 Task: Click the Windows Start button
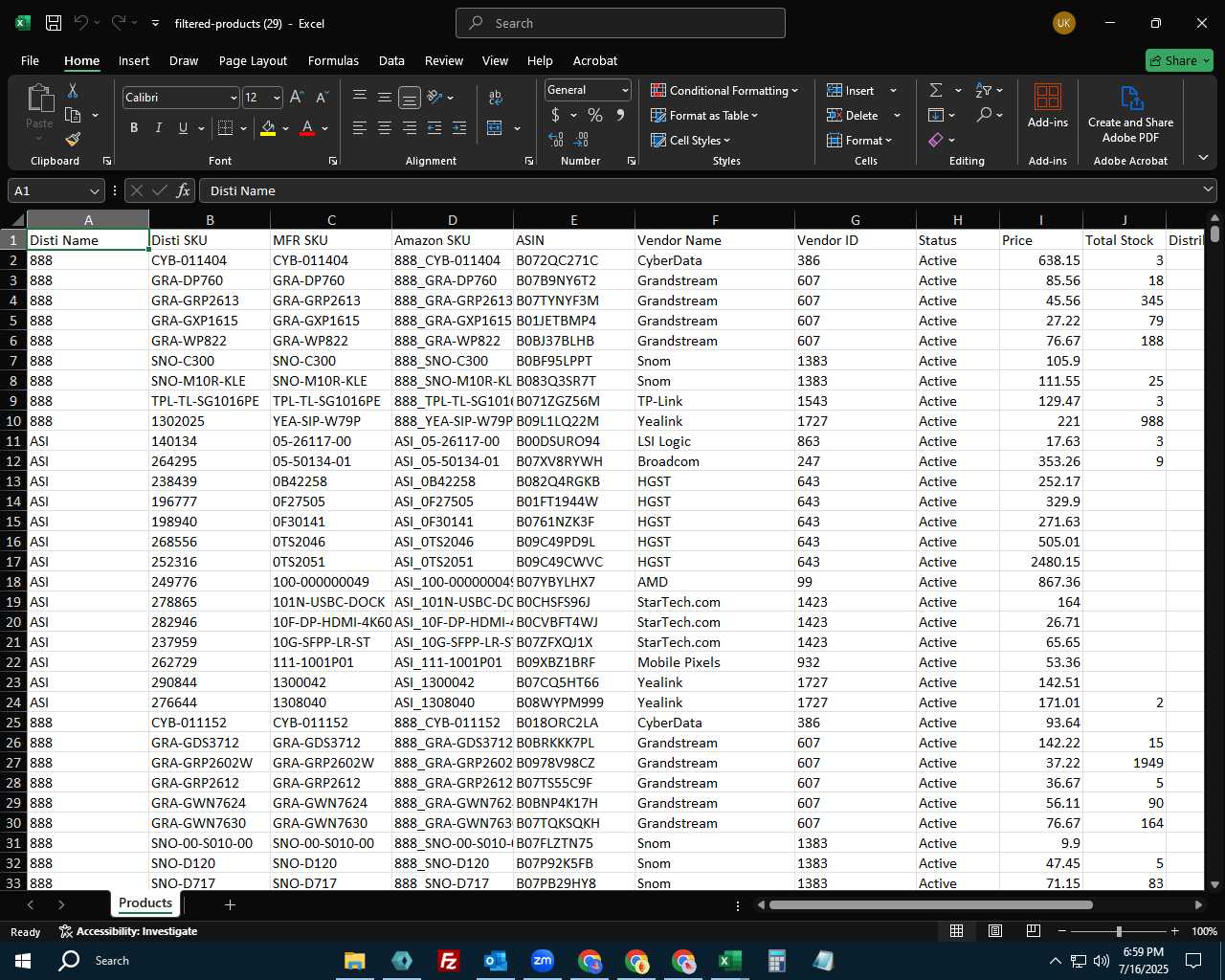[23, 961]
